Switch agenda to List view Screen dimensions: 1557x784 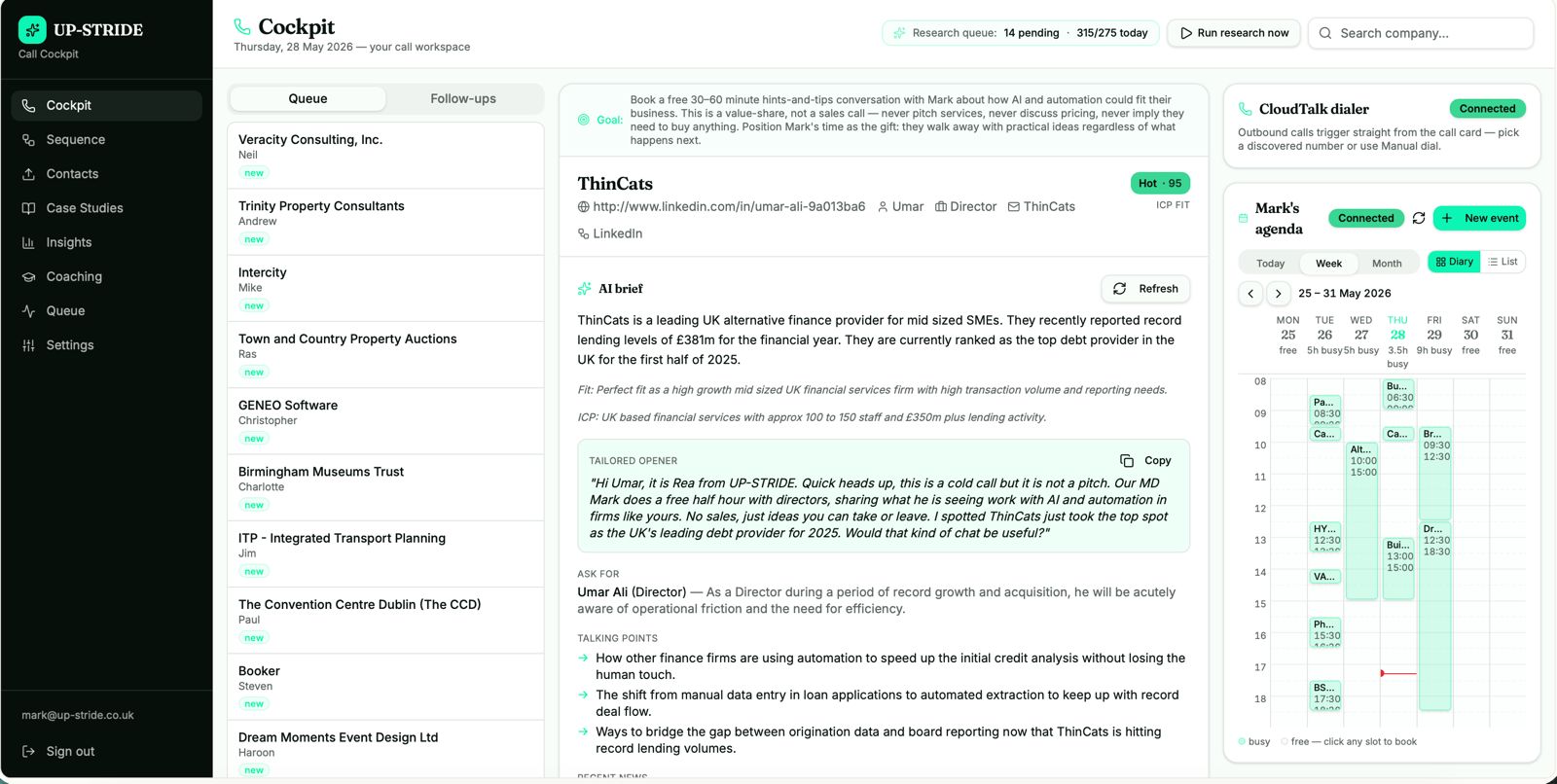1503,262
